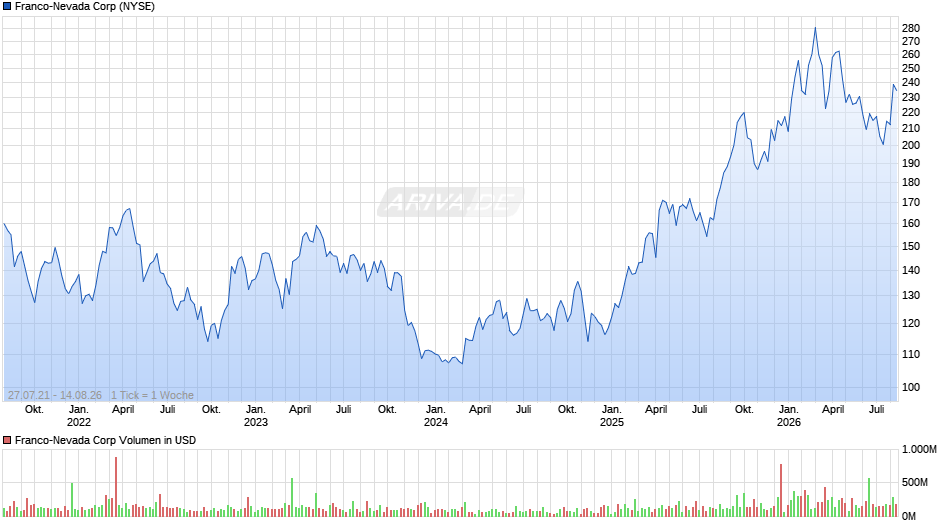940x526 pixels.
Task: Click the date range '27.07.21 - 14.08.26'
Action: tap(55, 395)
